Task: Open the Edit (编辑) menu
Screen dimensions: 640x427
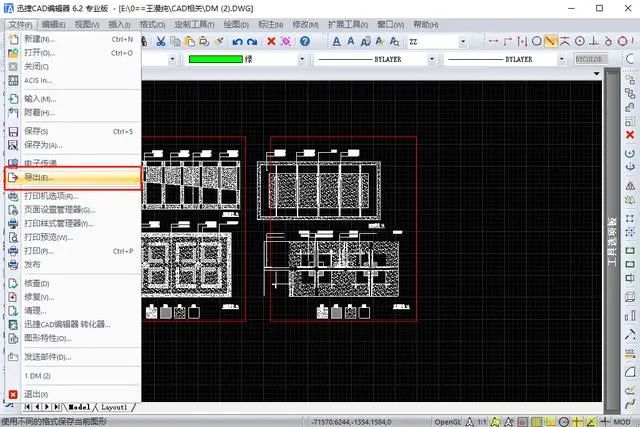Action: point(53,24)
